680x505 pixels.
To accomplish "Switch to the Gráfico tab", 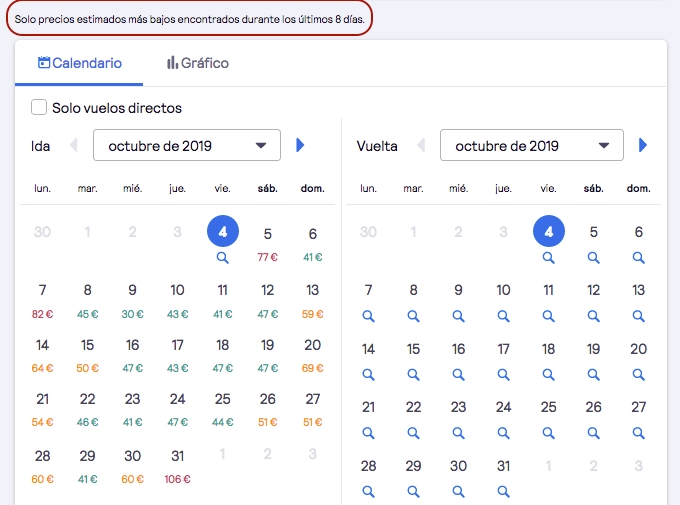I will [198, 63].
